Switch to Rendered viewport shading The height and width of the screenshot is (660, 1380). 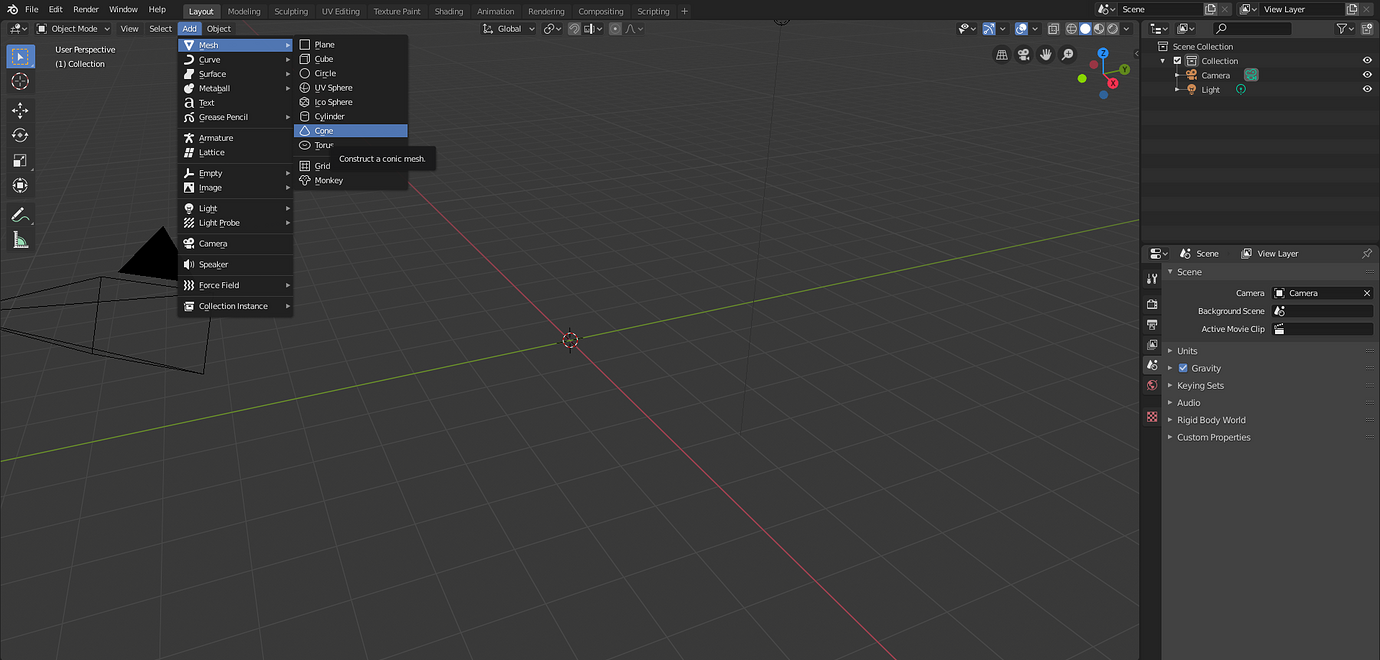click(1111, 29)
